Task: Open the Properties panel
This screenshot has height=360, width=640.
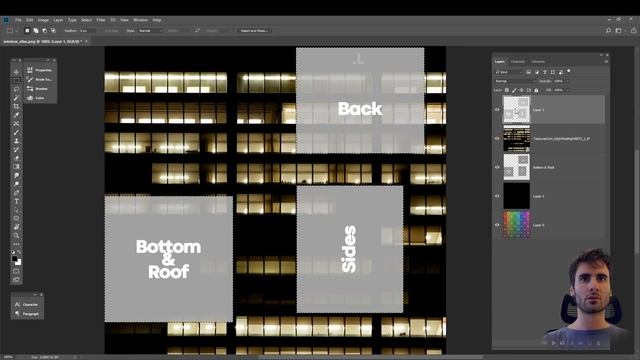Action: 40,70
